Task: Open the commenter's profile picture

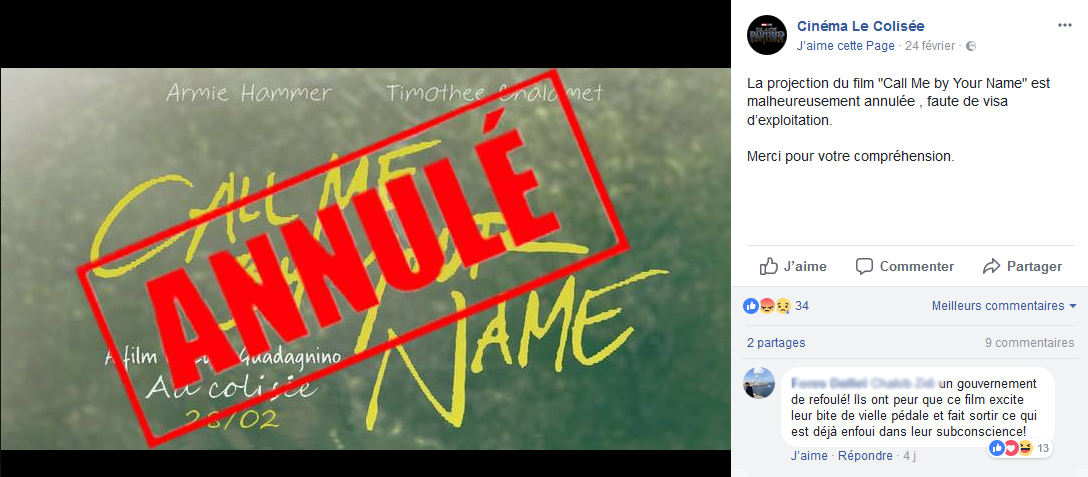Action: (x=760, y=383)
